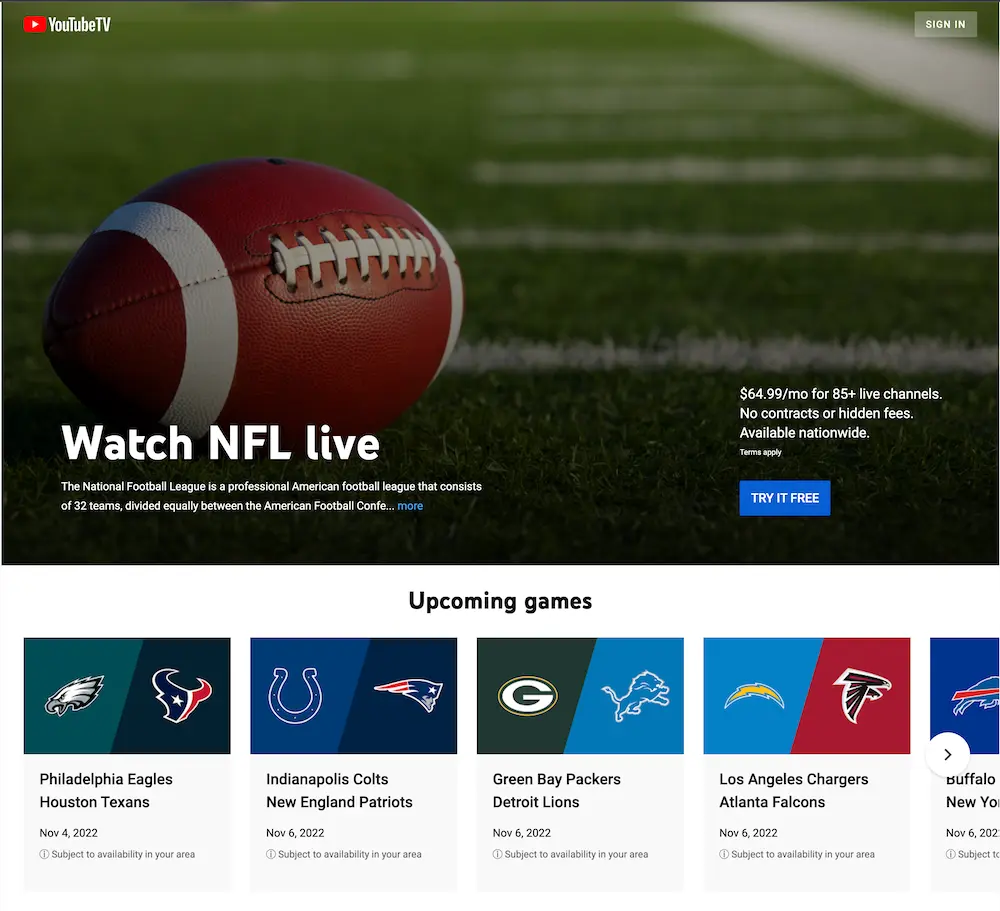
Task: Click the Green Bay Packers G logo
Action: tap(527, 695)
